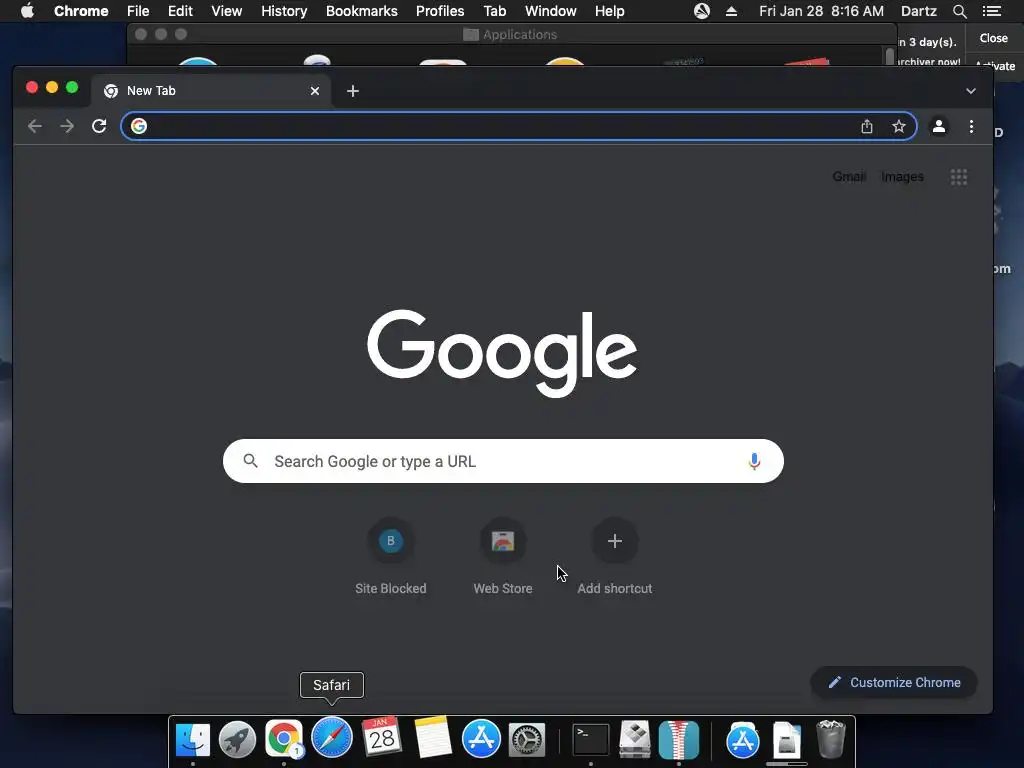
Task: Expand the tab search chevron
Action: tap(970, 91)
